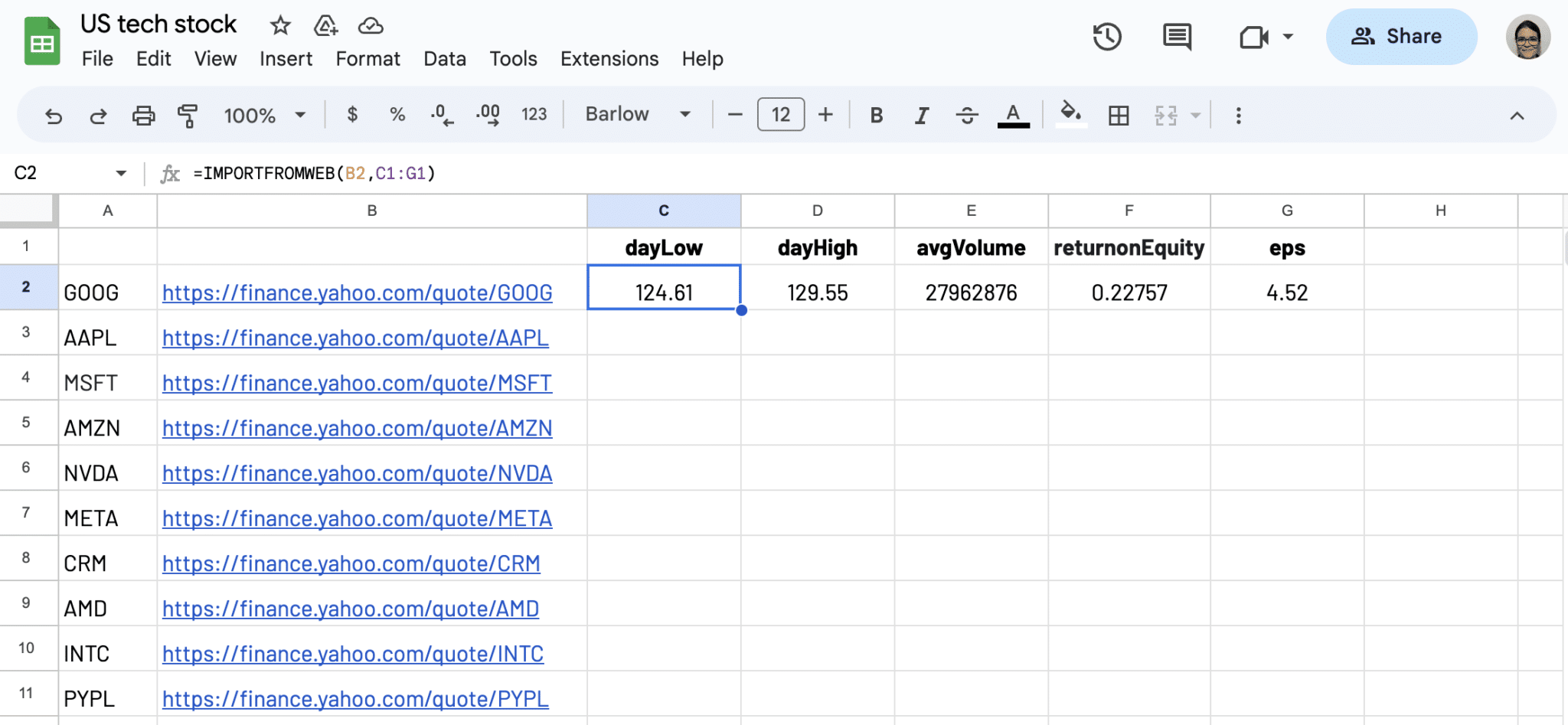Open version history via the clock icon
Image resolution: width=1568 pixels, height=725 pixels.
point(1107,36)
